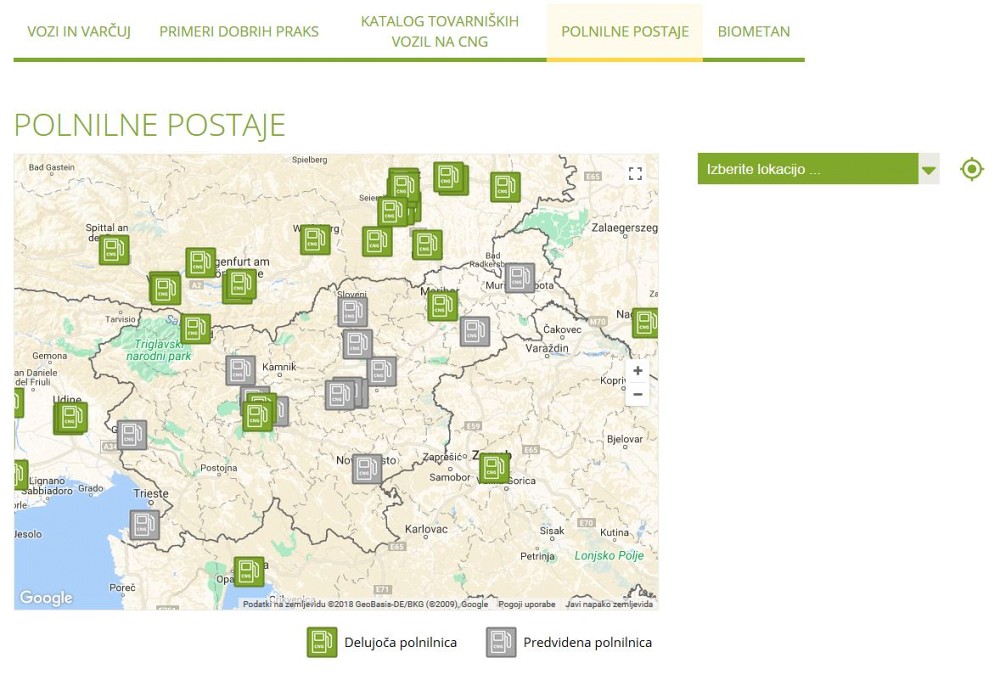Click Javi napako zemljevida link
The width and height of the screenshot is (1000, 675).
point(609,604)
